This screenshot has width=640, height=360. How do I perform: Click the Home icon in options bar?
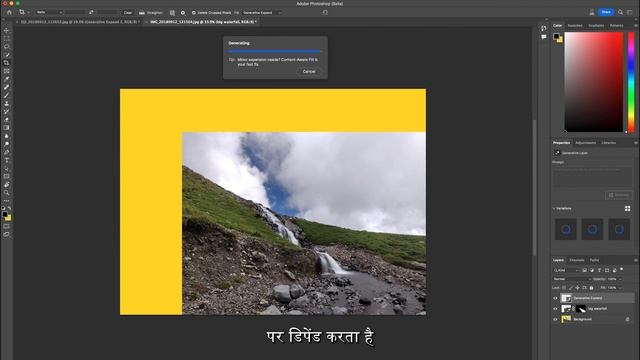tap(9, 13)
